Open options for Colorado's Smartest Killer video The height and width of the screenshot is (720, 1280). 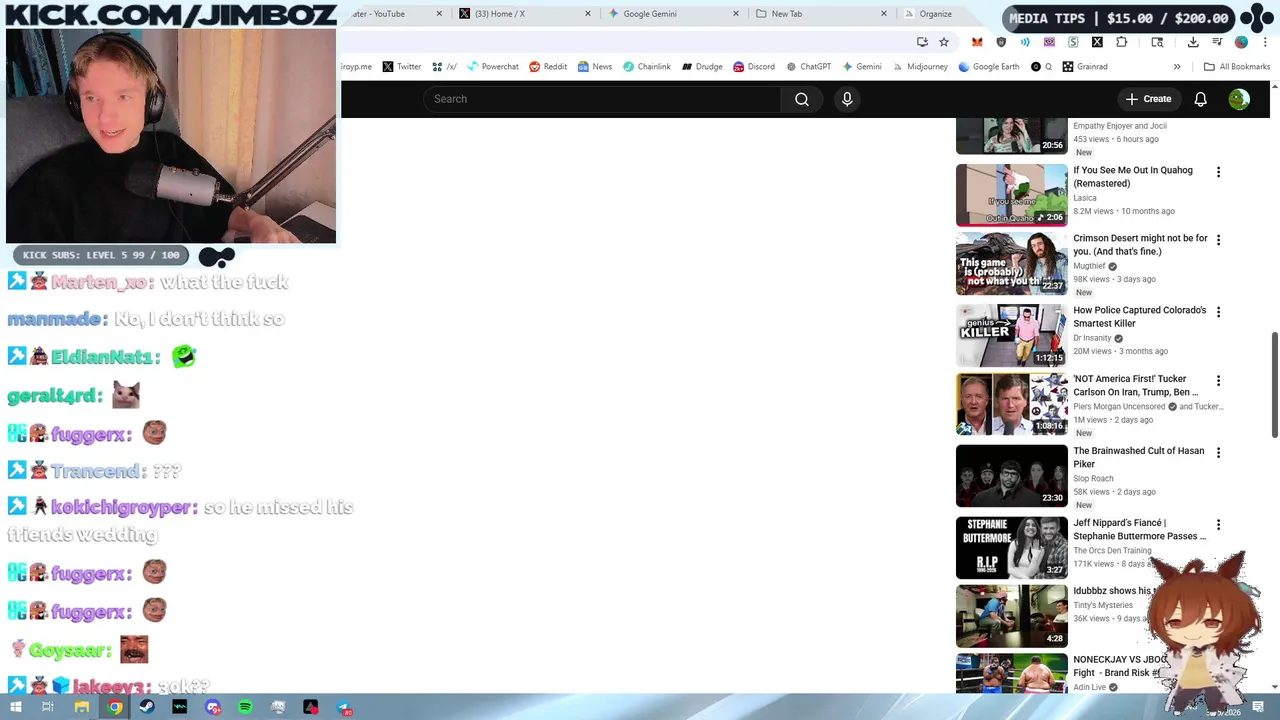(1218, 312)
